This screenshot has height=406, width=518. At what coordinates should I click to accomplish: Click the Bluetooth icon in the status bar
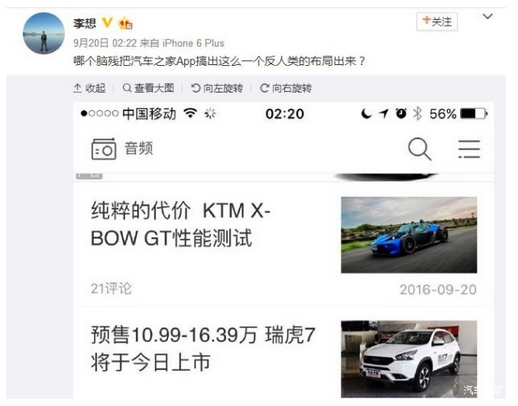point(417,114)
